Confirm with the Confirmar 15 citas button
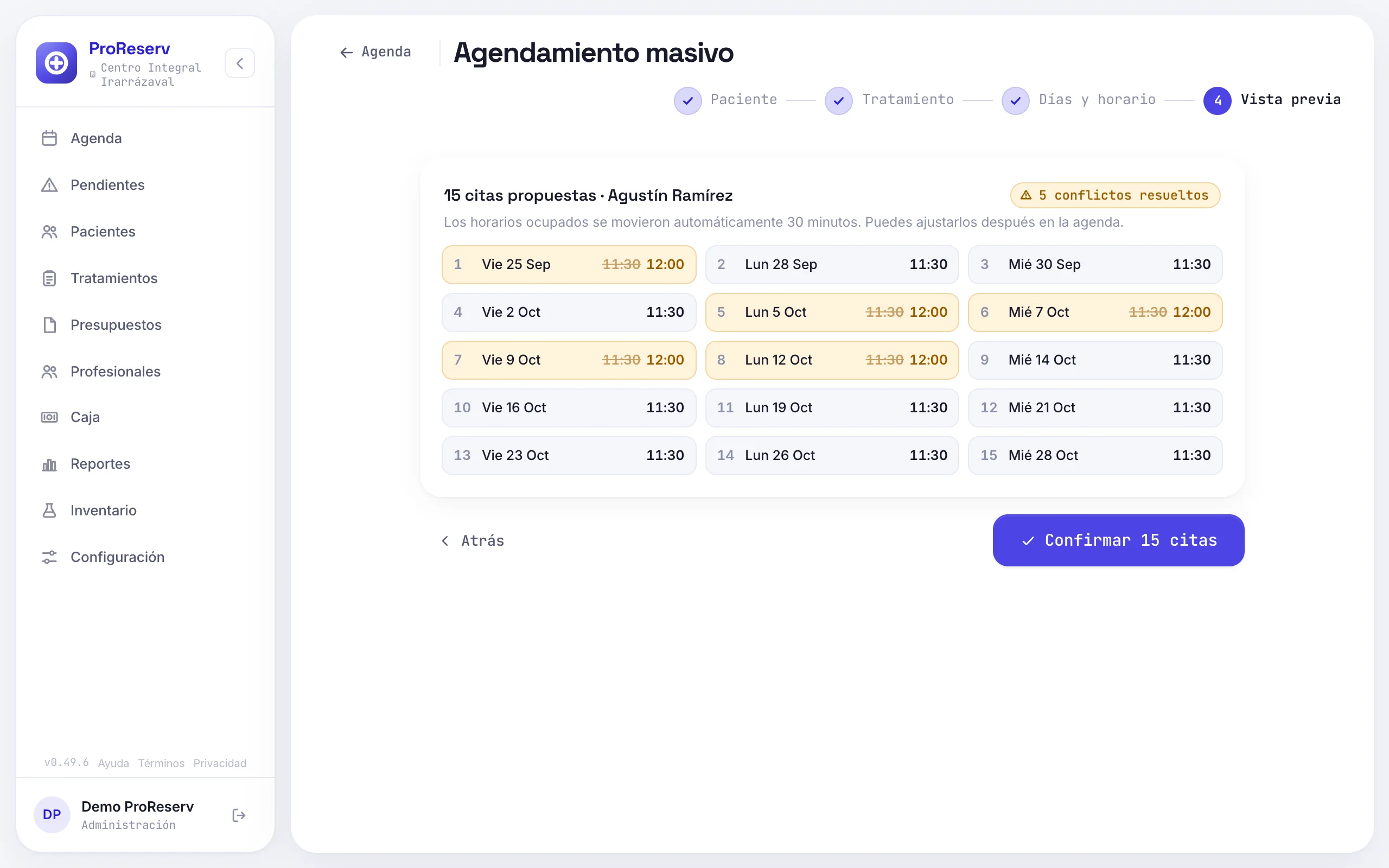 coord(1118,540)
